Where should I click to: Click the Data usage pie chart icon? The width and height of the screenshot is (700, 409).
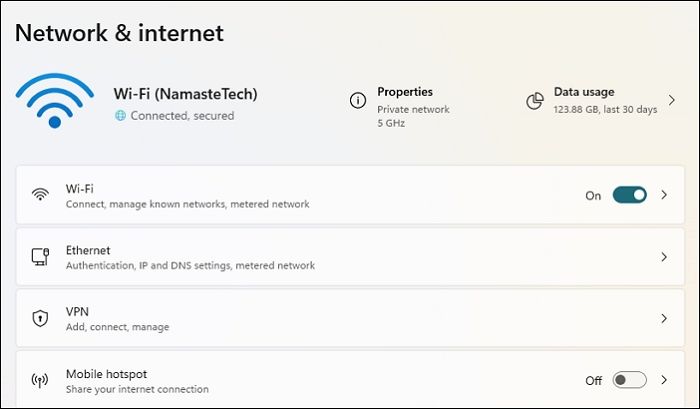[x=535, y=100]
